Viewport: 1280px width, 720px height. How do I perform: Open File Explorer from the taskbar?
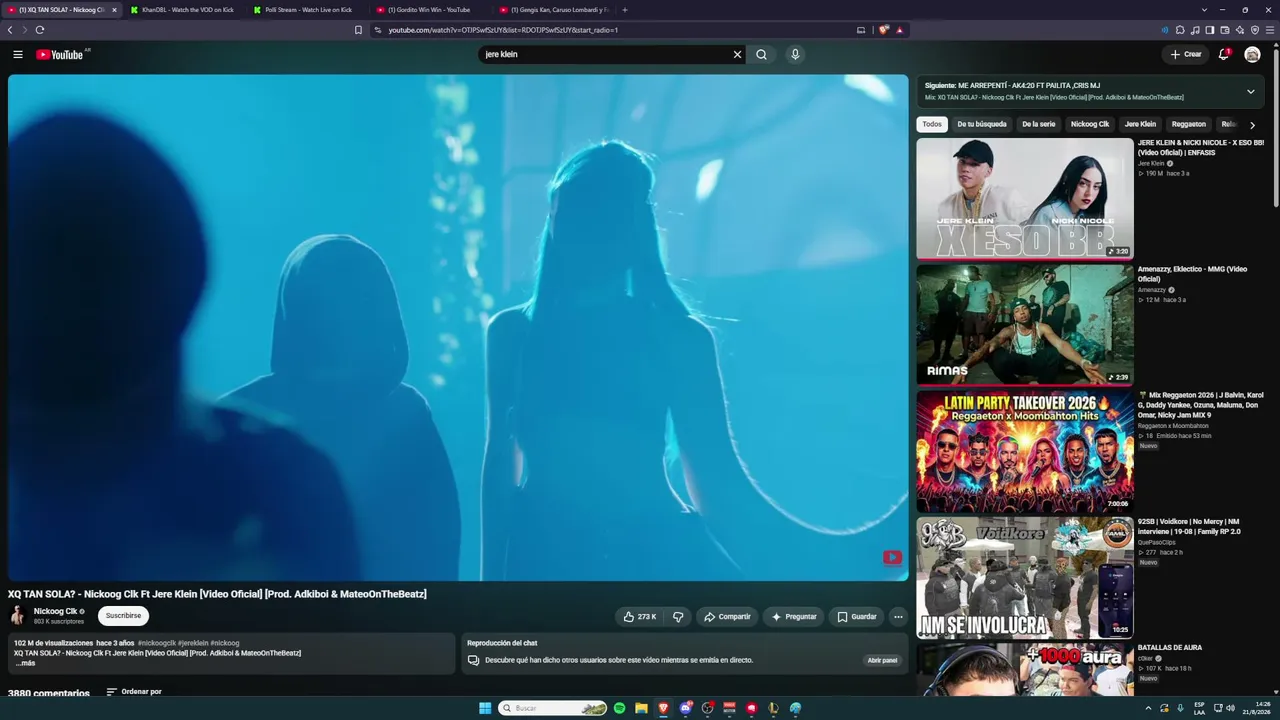[x=641, y=708]
